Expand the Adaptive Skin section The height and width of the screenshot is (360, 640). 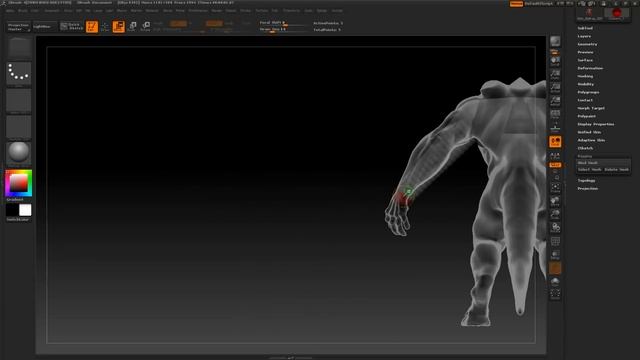pyautogui.click(x=591, y=140)
